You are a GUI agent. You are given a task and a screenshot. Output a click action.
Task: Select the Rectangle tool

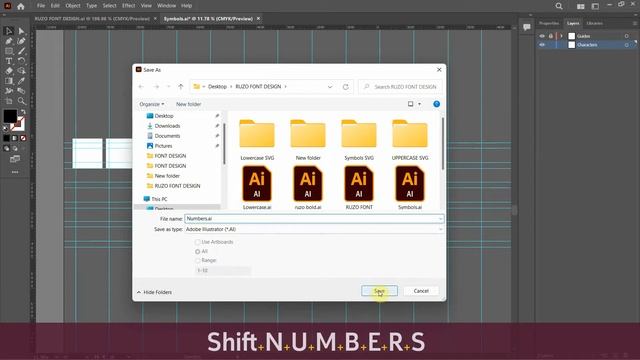click(x=9, y=51)
